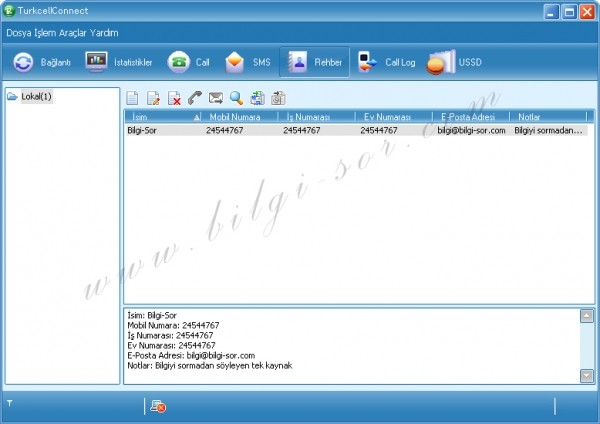Sort by the E-Posta Adresi column
The width and height of the screenshot is (600, 424).
pos(472,117)
